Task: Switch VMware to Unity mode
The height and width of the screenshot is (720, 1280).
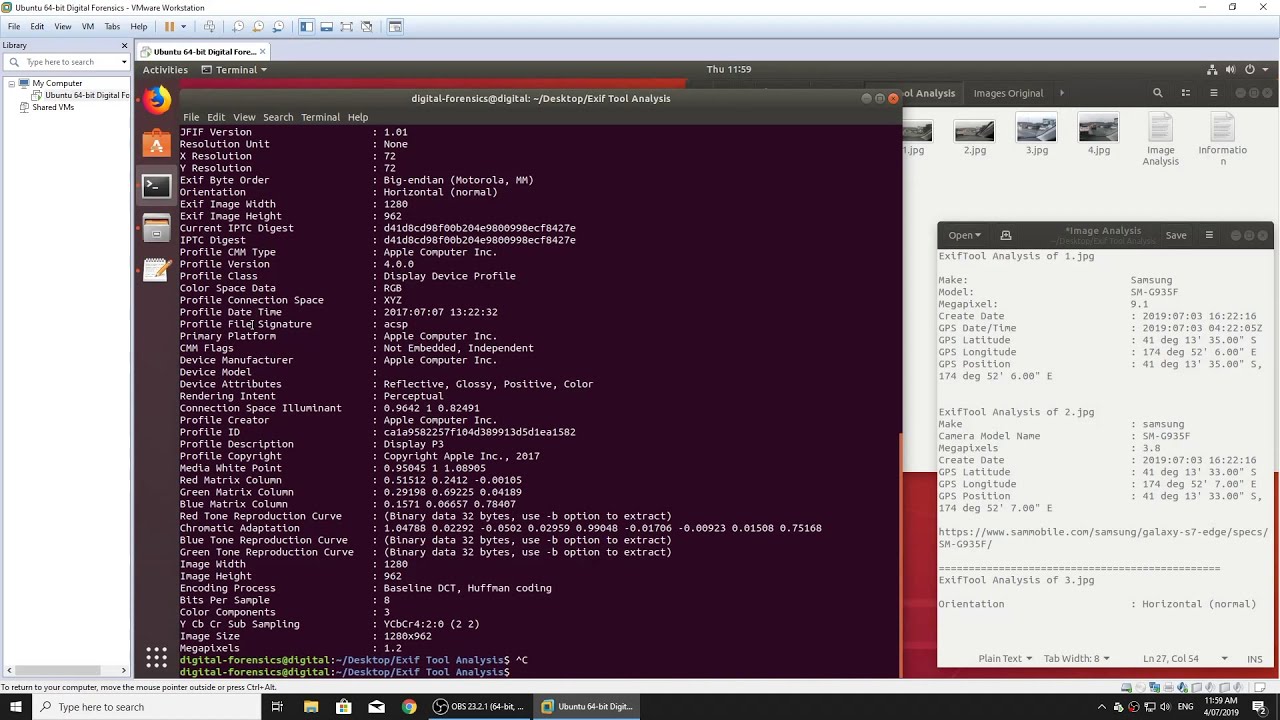Action: click(366, 27)
